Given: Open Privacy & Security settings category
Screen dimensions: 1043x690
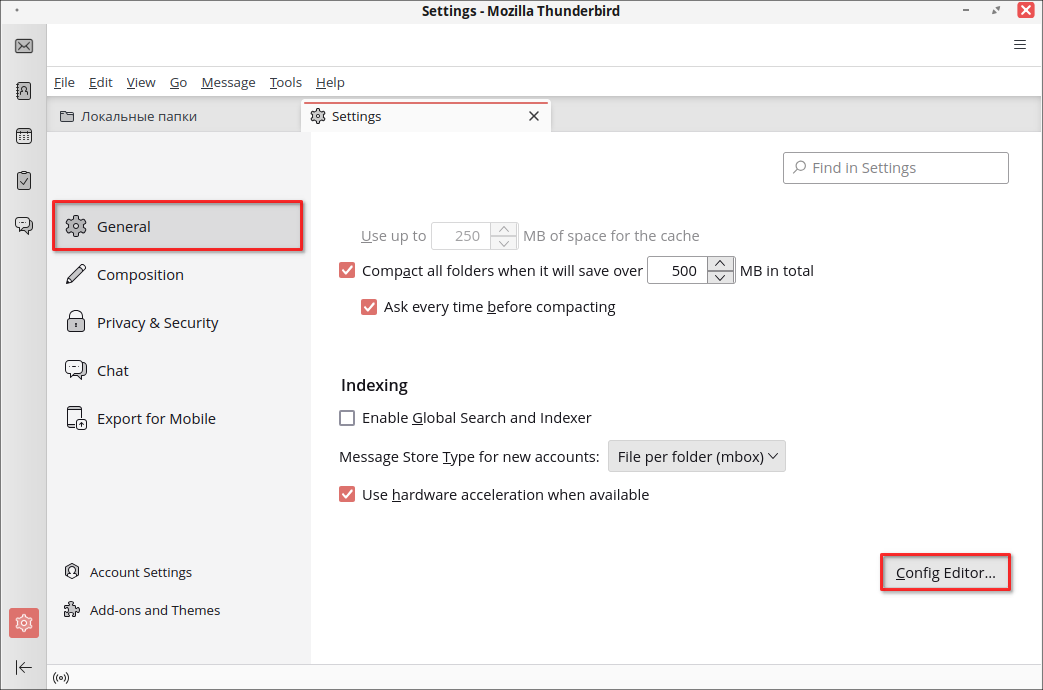Looking at the screenshot, I should tap(178, 323).
